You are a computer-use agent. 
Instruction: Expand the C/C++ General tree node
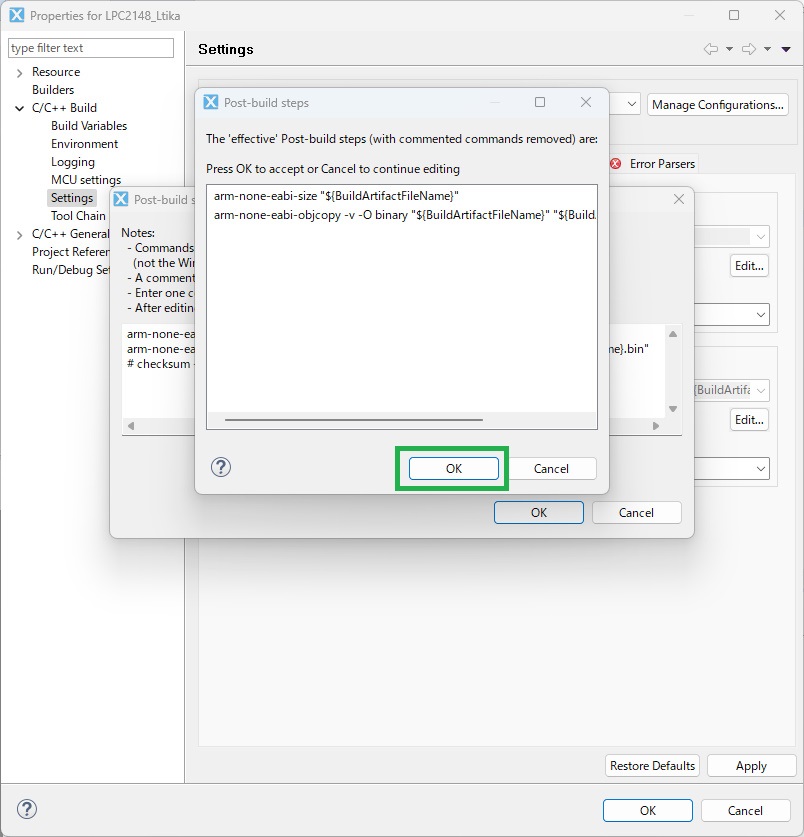20,234
